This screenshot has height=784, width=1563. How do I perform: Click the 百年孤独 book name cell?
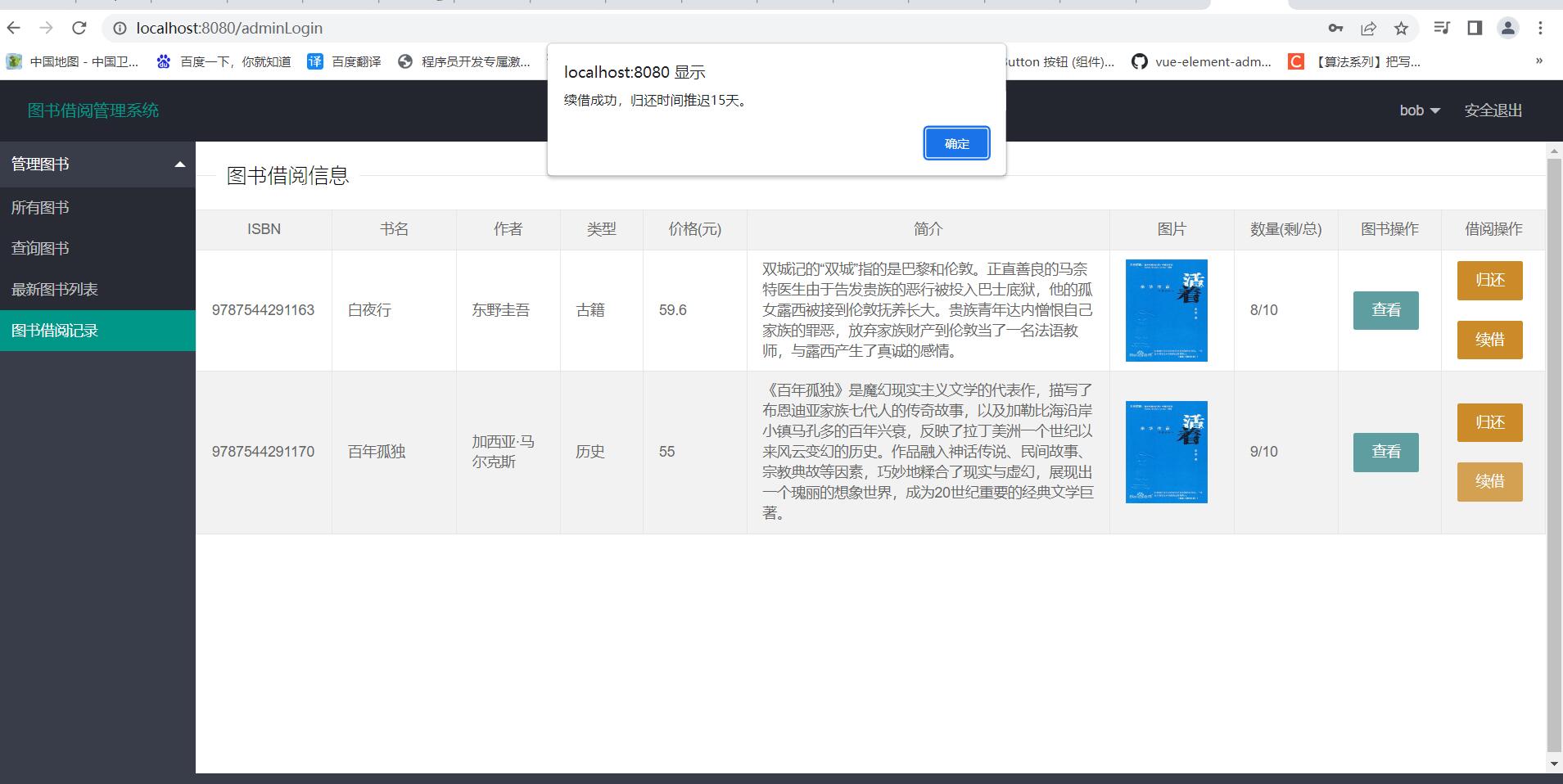click(x=394, y=452)
